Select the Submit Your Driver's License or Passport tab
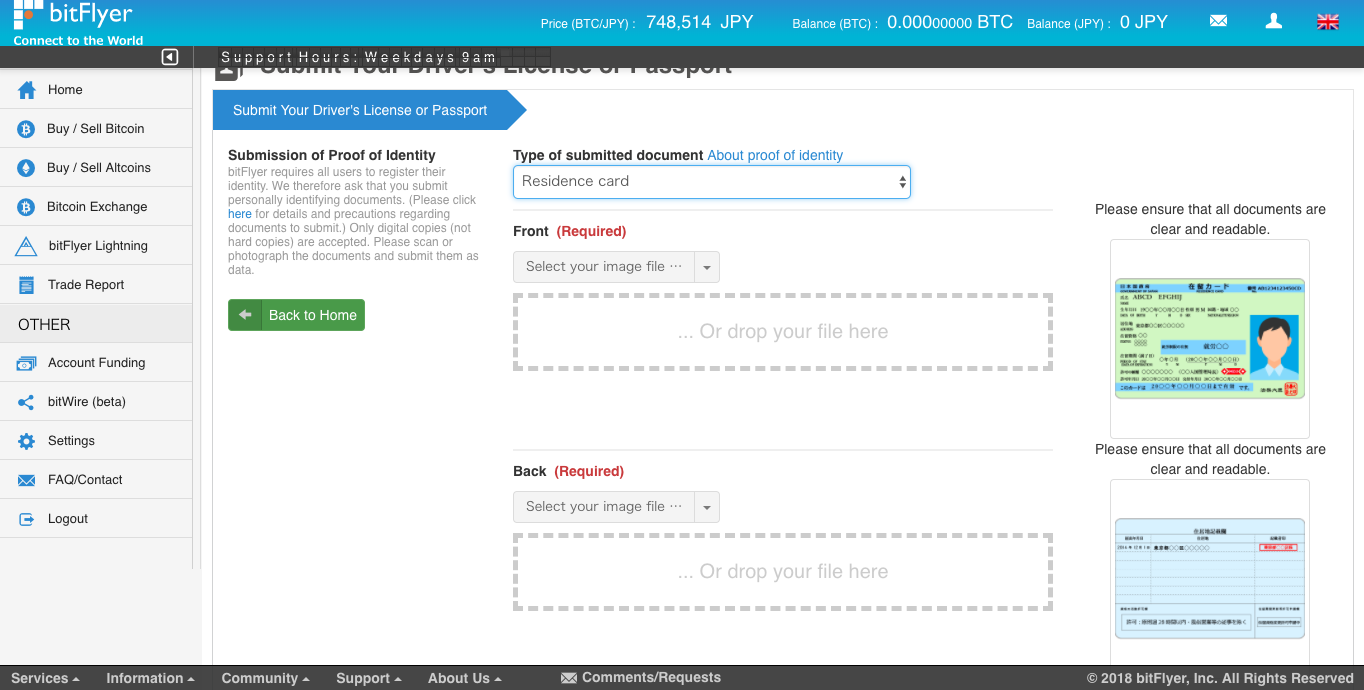 coord(368,110)
